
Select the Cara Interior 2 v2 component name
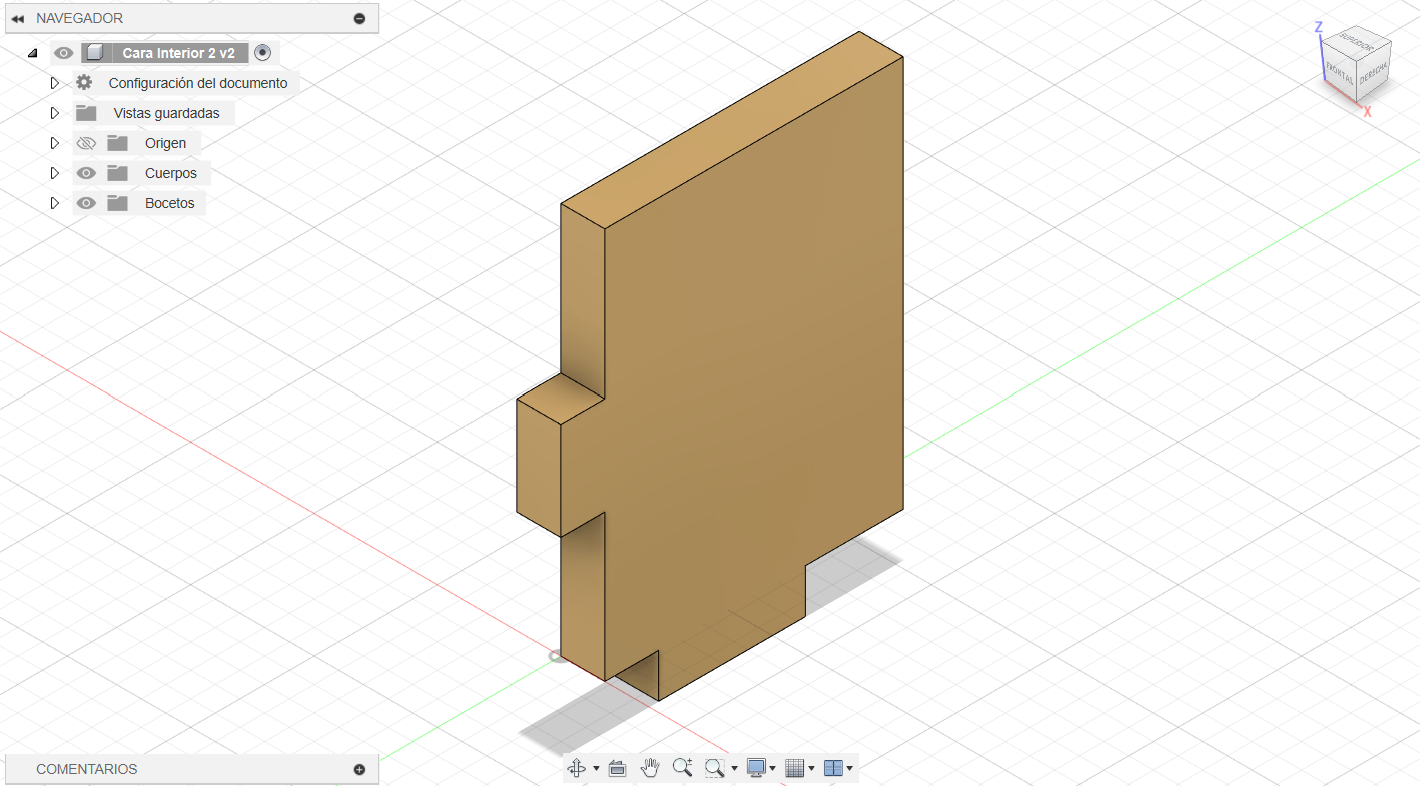click(179, 53)
